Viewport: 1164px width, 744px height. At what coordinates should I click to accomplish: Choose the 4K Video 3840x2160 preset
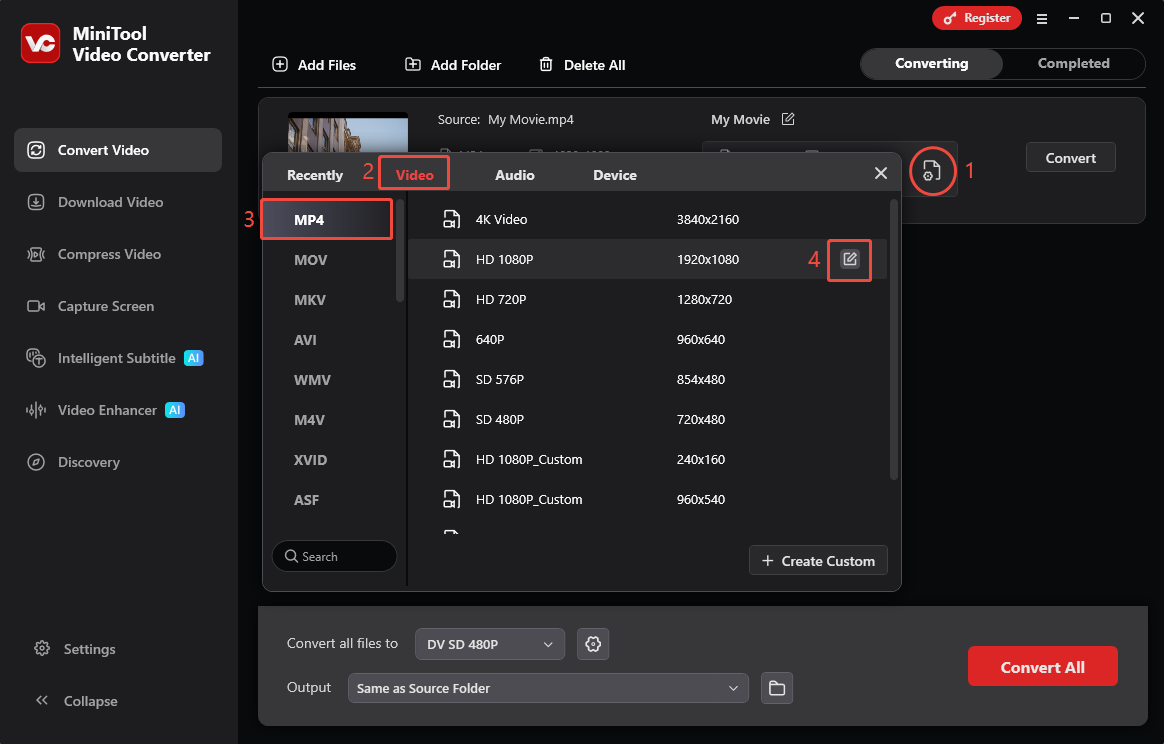tap(647, 219)
